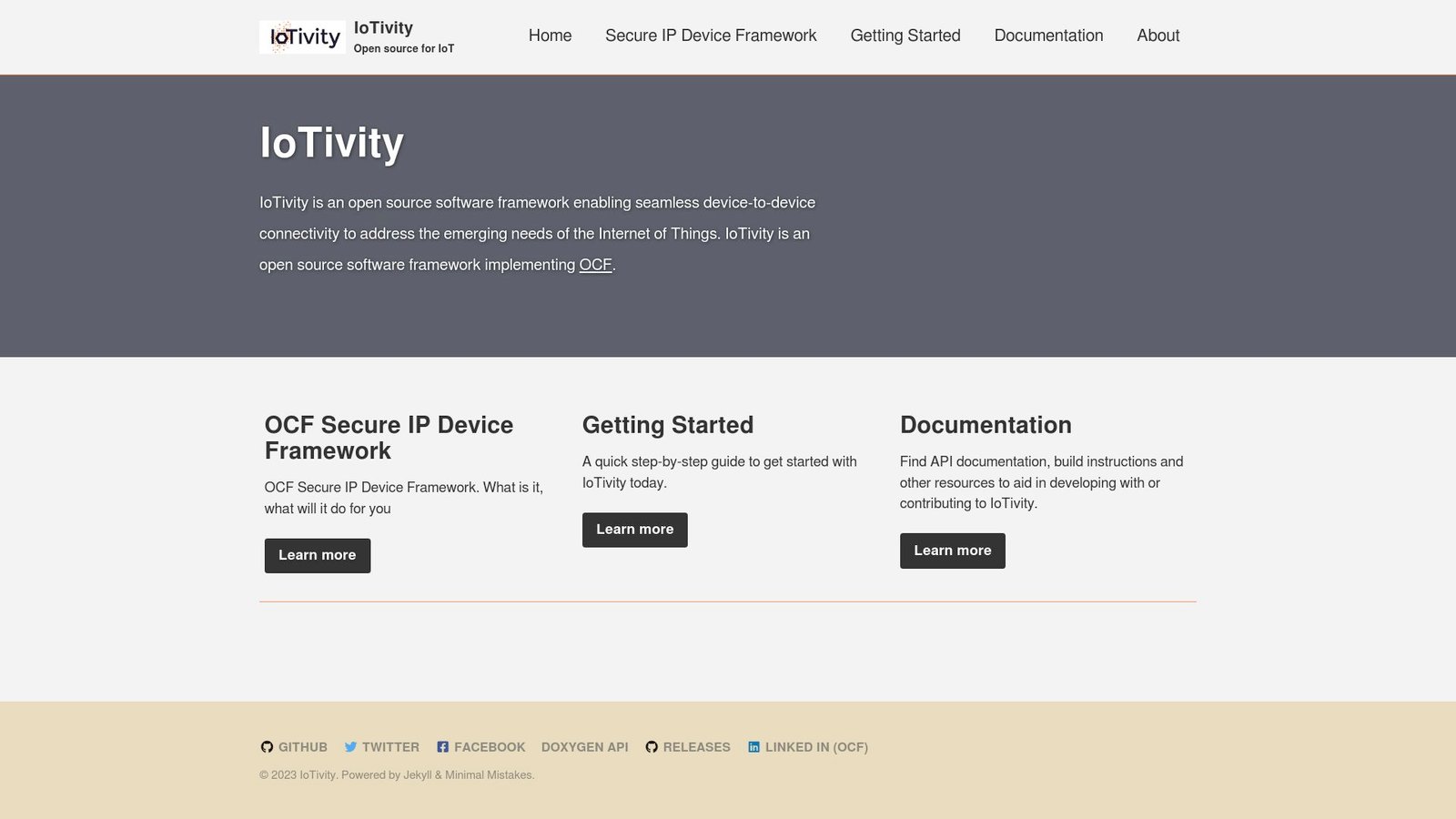This screenshot has height=819, width=1456.
Task: Open the Minimal Mistakes link in the footer
Action: click(x=488, y=774)
